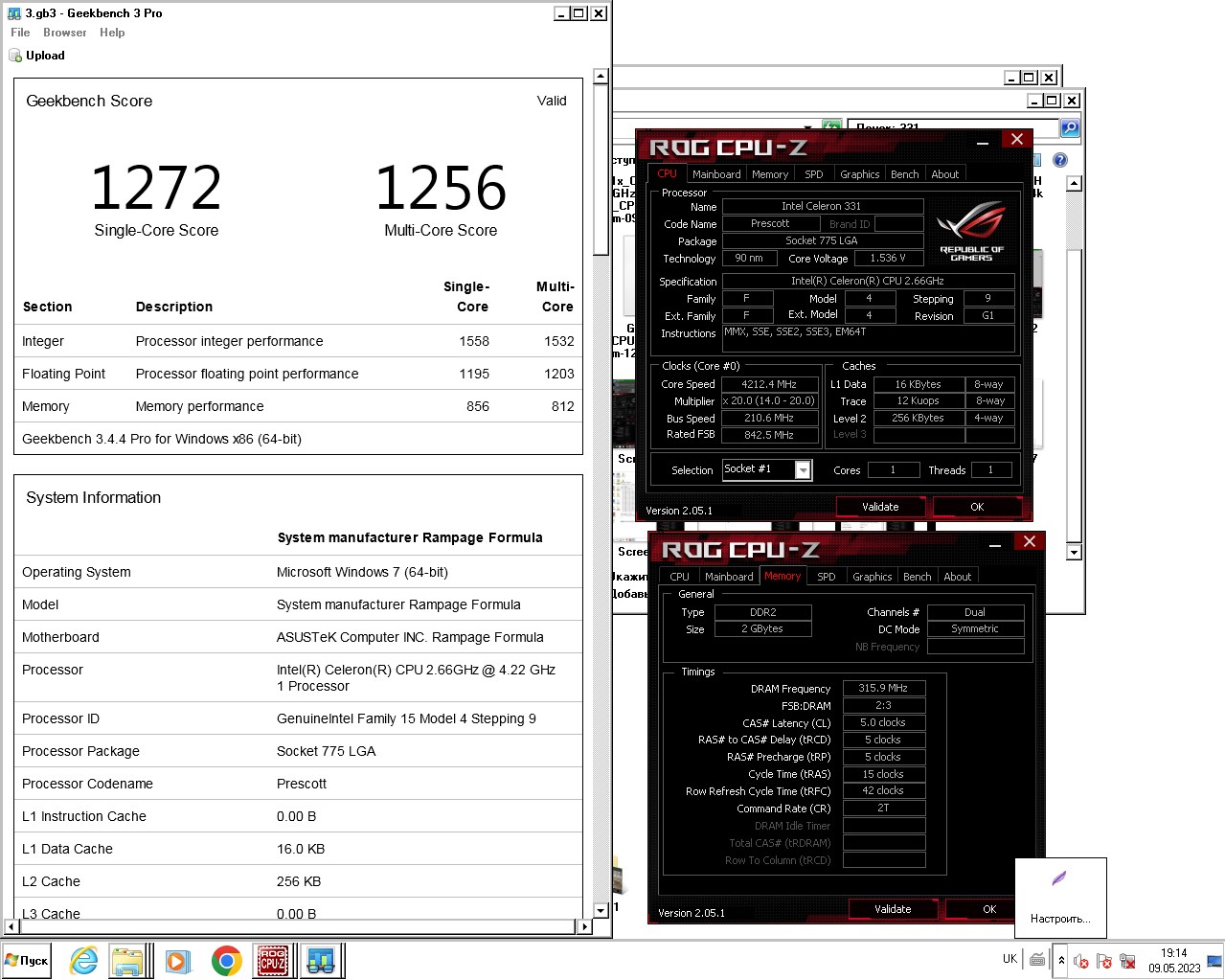1225x980 pixels.
Task: Click the 315.9 MHz DRAM Frequency value
Action: point(883,688)
